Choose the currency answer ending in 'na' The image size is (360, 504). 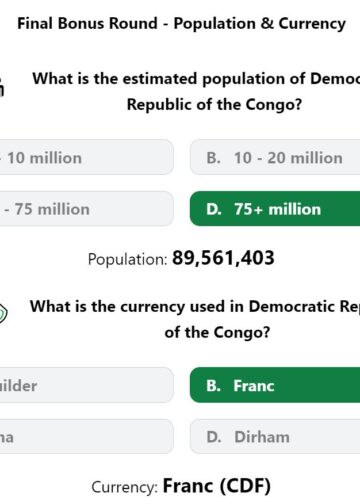(87, 437)
